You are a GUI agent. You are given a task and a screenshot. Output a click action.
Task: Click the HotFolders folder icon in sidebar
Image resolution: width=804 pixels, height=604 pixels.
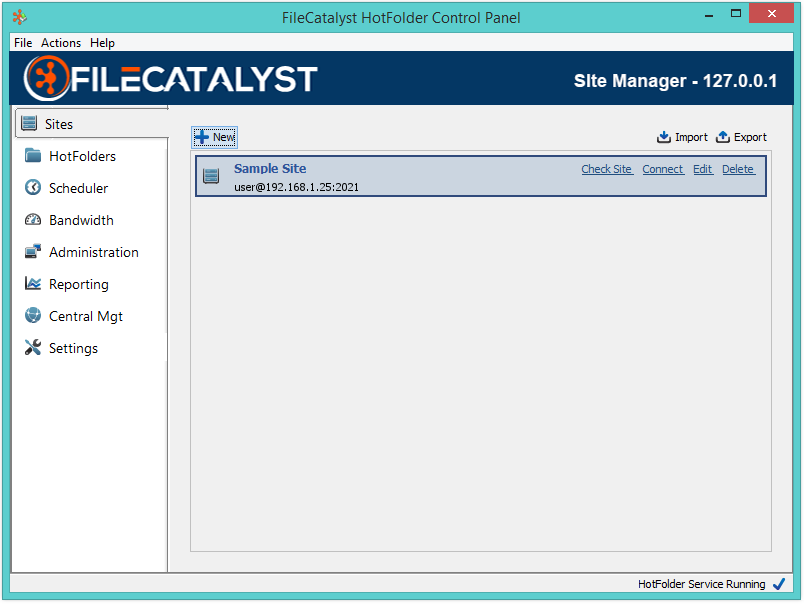[x=33, y=156]
